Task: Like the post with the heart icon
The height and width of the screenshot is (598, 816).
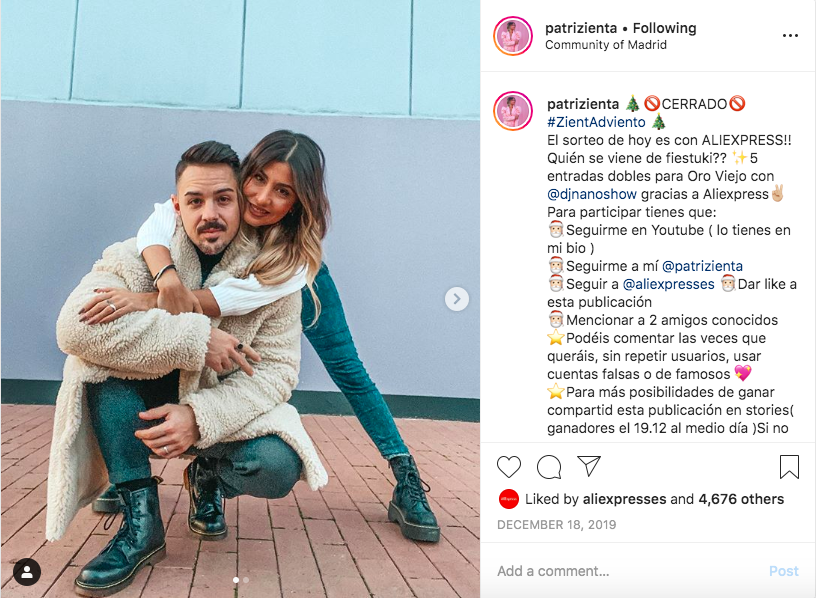Action: [508, 466]
